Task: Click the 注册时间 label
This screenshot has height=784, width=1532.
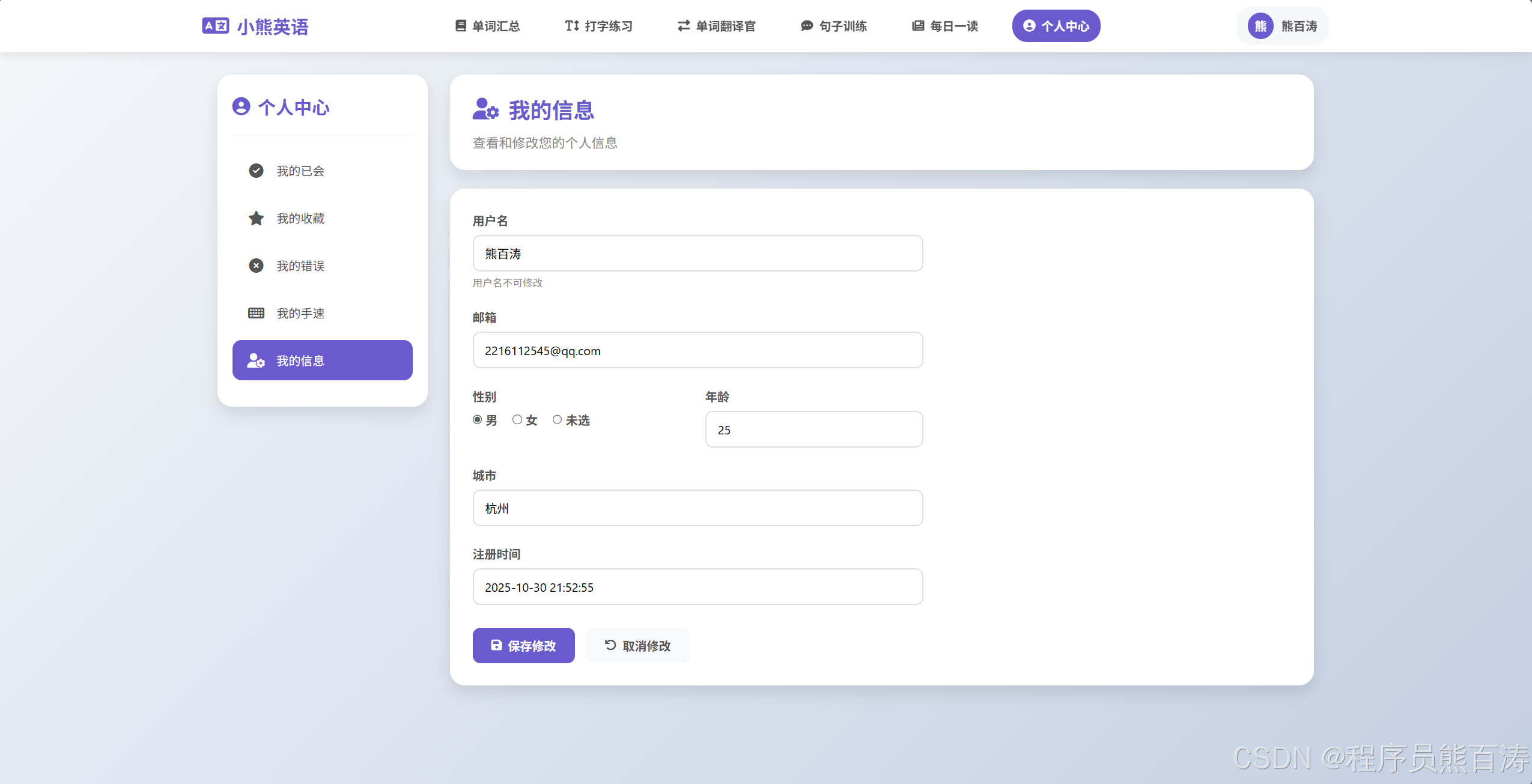Action: [x=496, y=554]
